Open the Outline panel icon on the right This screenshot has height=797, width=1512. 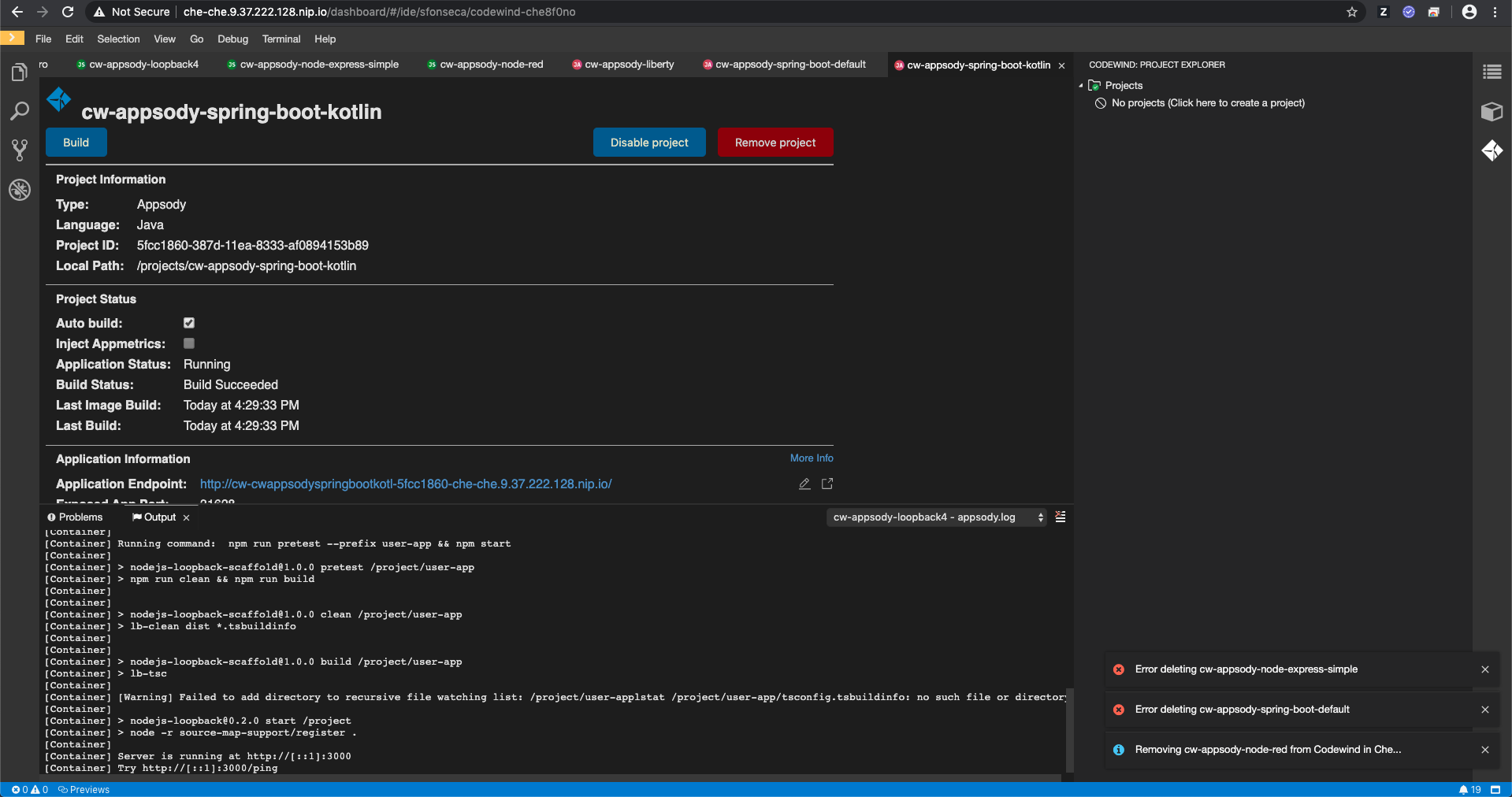1492,72
